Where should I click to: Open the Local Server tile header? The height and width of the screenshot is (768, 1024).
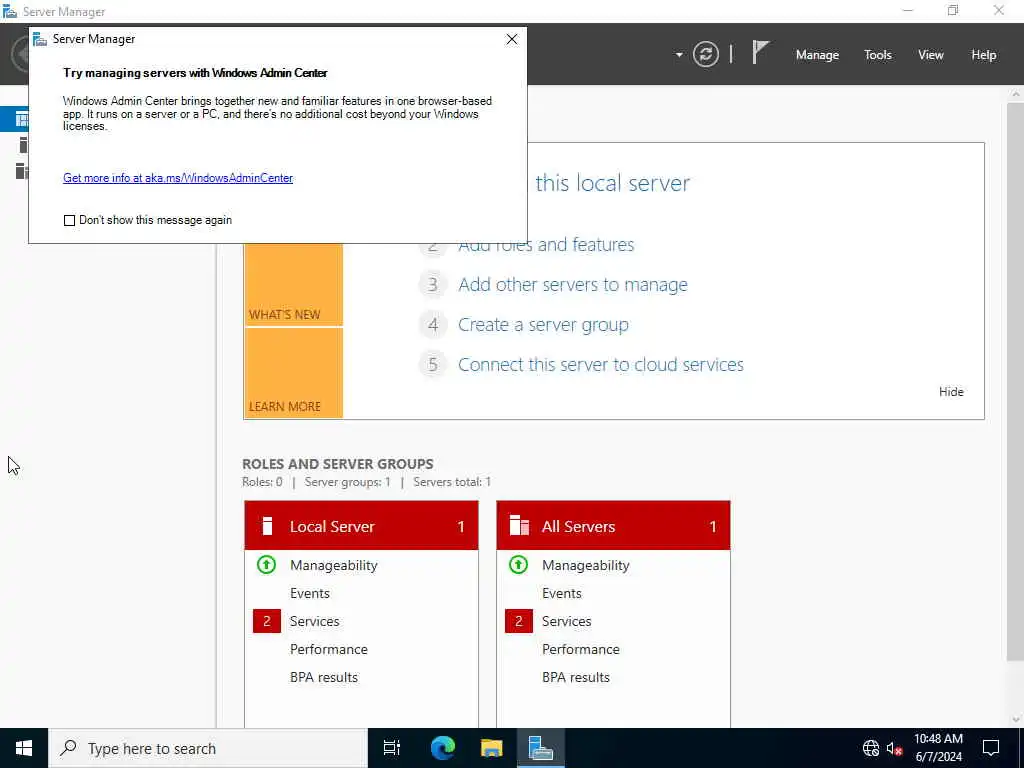[361, 526]
